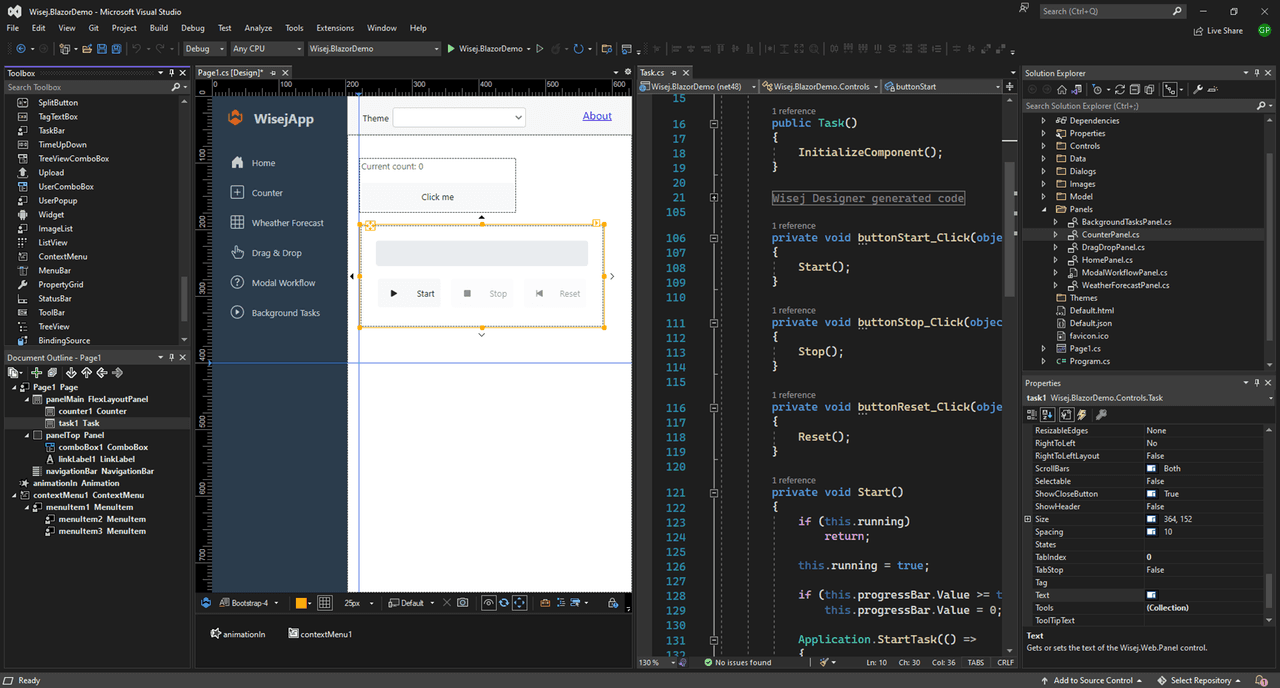Screen dimensions: 1280x688
Task: Click Collapse All in Solution Explorer toolbar
Action: [1134, 89]
